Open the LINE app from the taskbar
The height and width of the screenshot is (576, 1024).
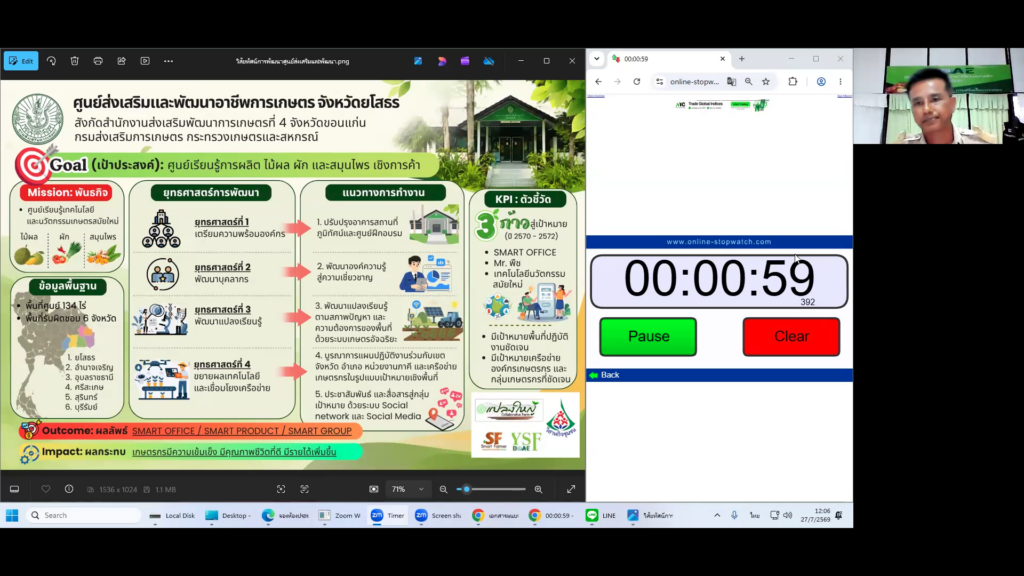(601, 515)
